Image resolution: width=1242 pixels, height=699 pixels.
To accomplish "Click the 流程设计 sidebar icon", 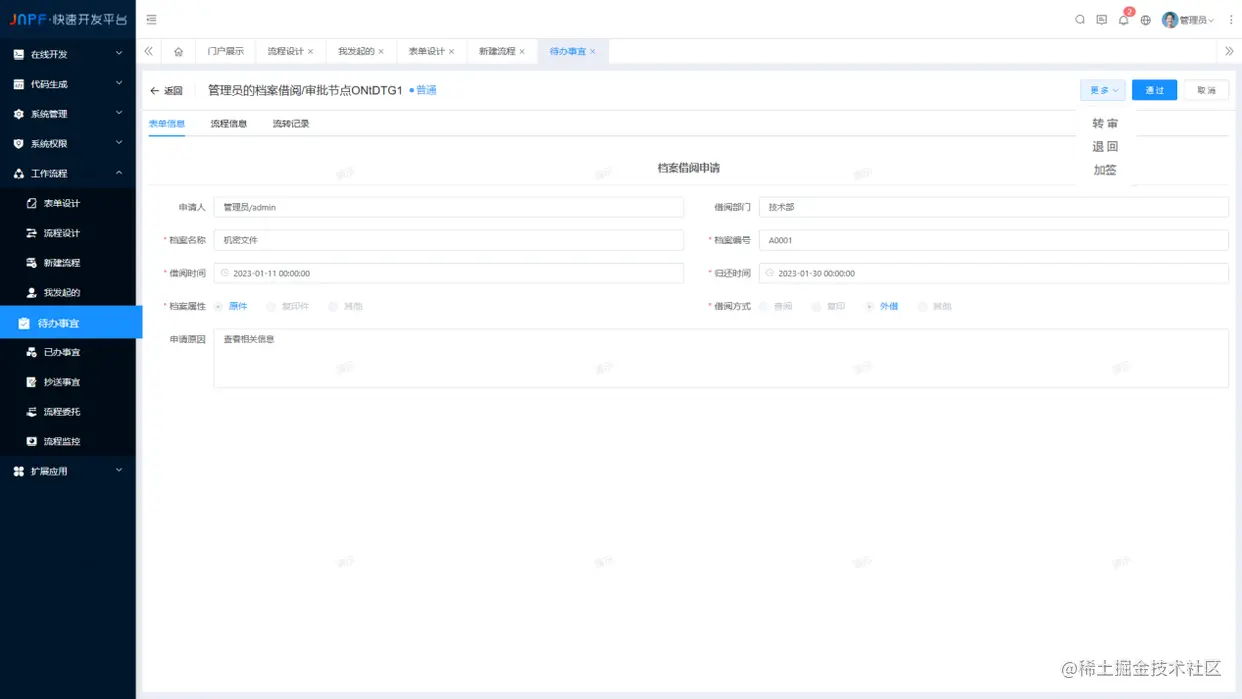I will (x=31, y=233).
